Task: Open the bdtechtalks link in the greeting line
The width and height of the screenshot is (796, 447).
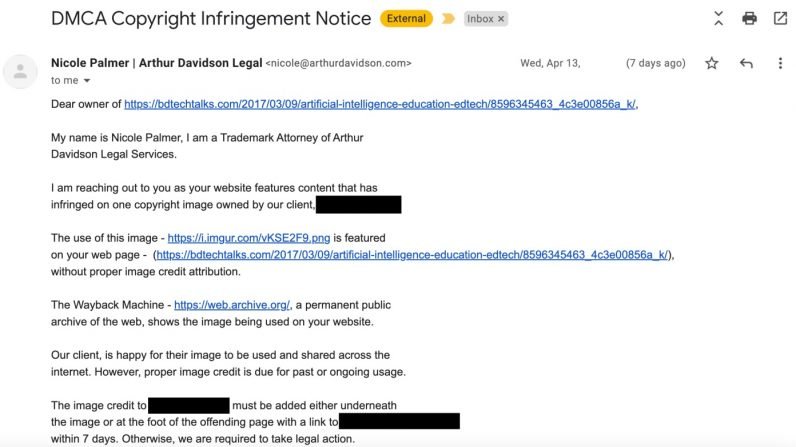Action: [x=380, y=104]
